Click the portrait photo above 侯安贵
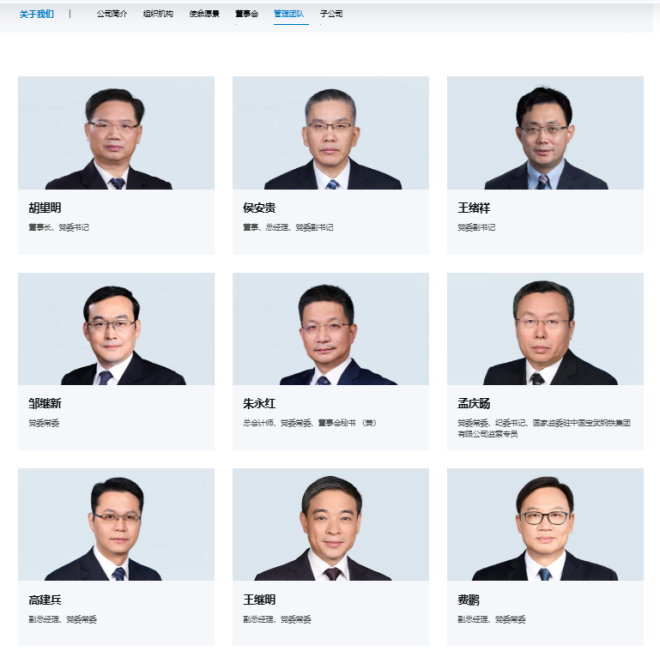This screenshot has width=660, height=651. coord(331,133)
